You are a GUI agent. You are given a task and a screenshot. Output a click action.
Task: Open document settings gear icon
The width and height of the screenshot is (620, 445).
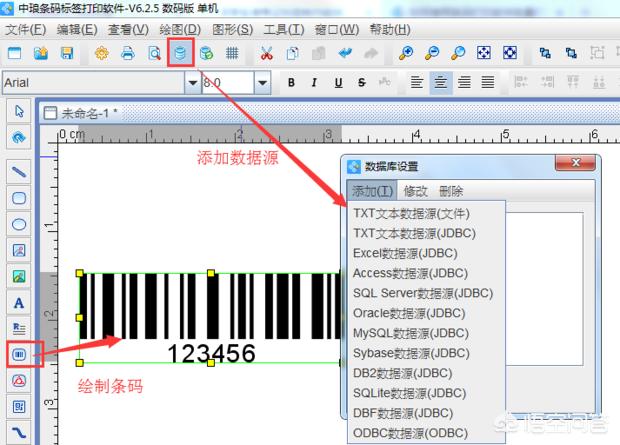point(102,53)
